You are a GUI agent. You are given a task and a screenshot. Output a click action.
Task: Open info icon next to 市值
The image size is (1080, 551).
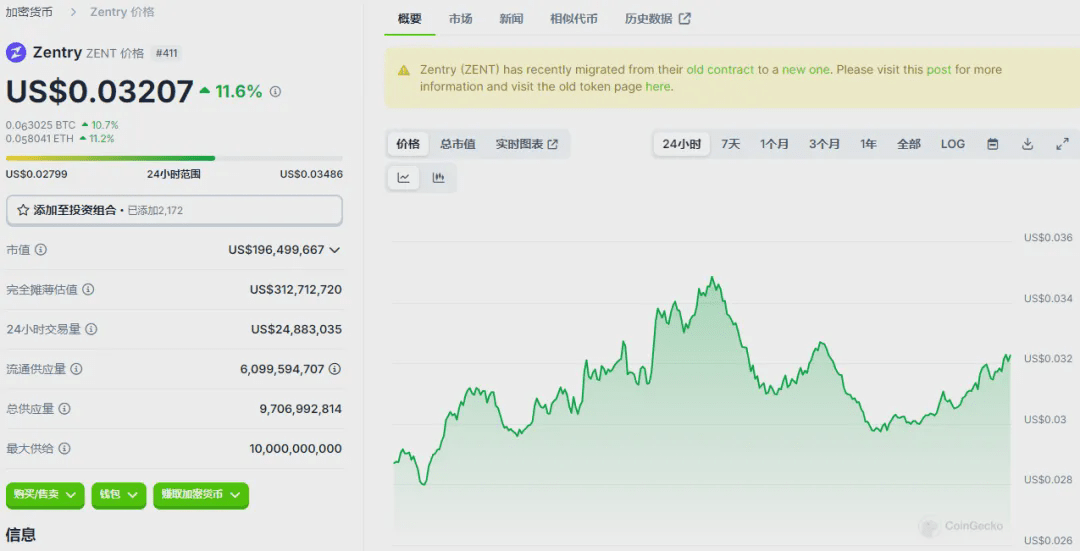(41, 249)
